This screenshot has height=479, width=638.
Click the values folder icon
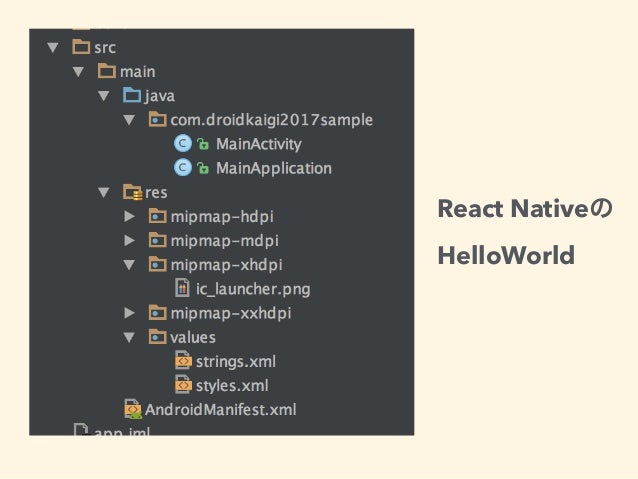point(157,337)
